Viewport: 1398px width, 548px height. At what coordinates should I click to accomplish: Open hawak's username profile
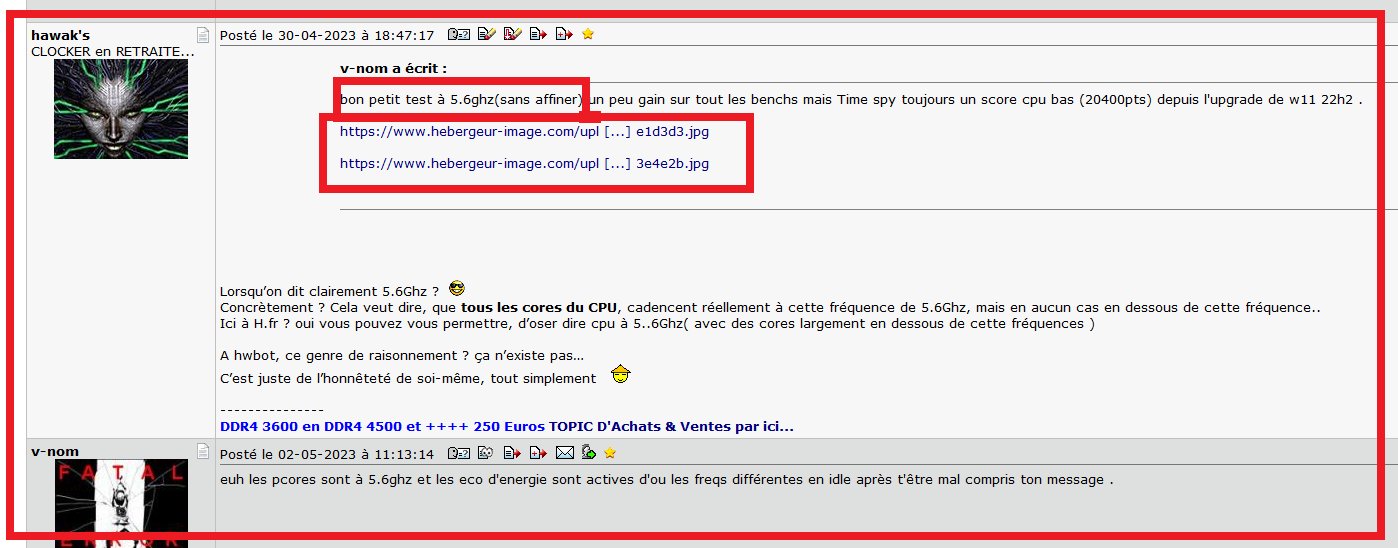60,35
